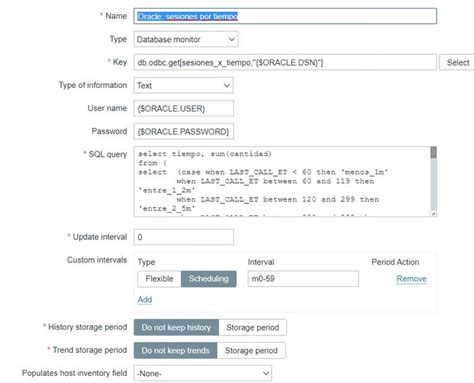This screenshot has width=474, height=383.
Task: Click the Update interval field
Action: coord(184,237)
